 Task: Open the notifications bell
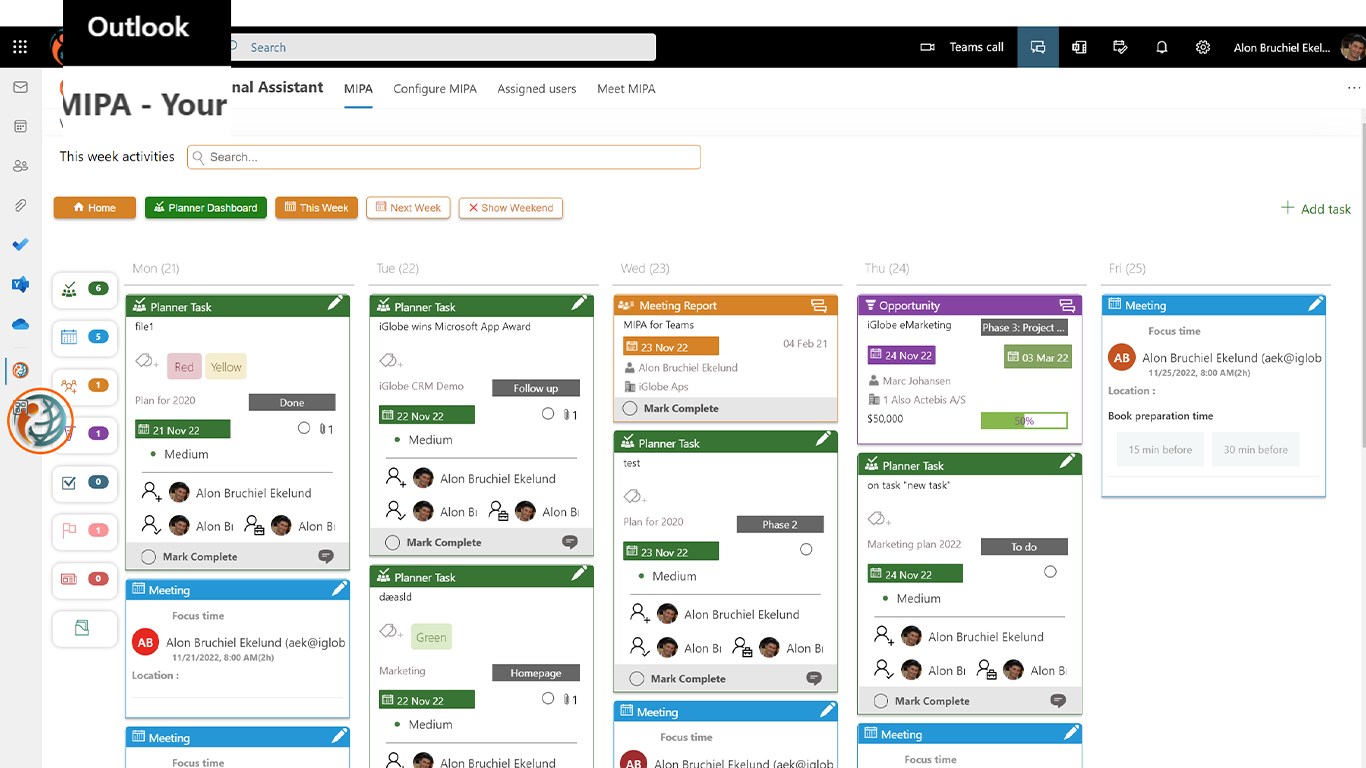(x=1162, y=47)
